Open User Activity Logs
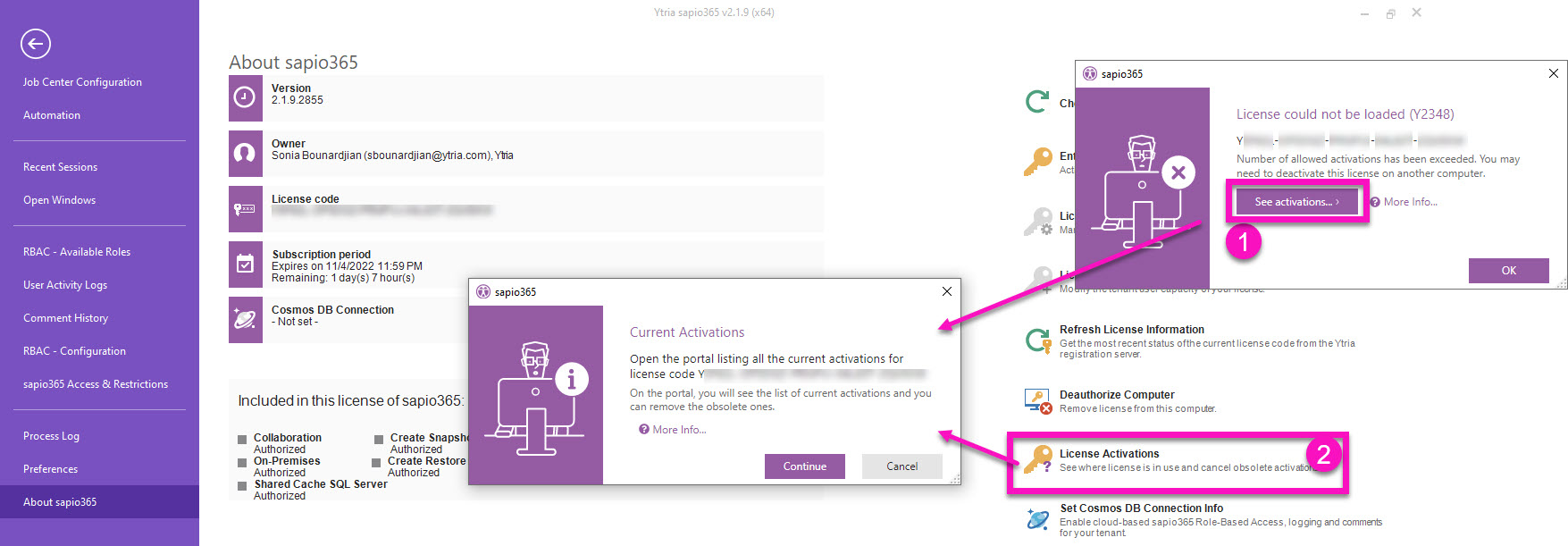Image resolution: width=1568 pixels, height=546 pixels. pyautogui.click(x=65, y=285)
